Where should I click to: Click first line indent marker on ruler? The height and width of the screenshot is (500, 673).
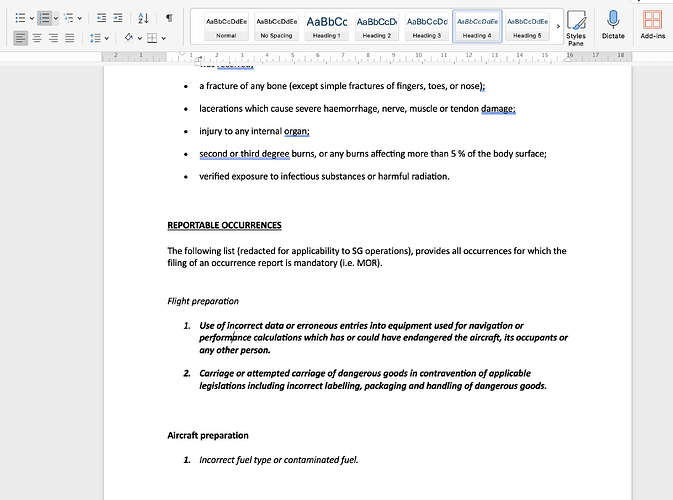[182, 54]
